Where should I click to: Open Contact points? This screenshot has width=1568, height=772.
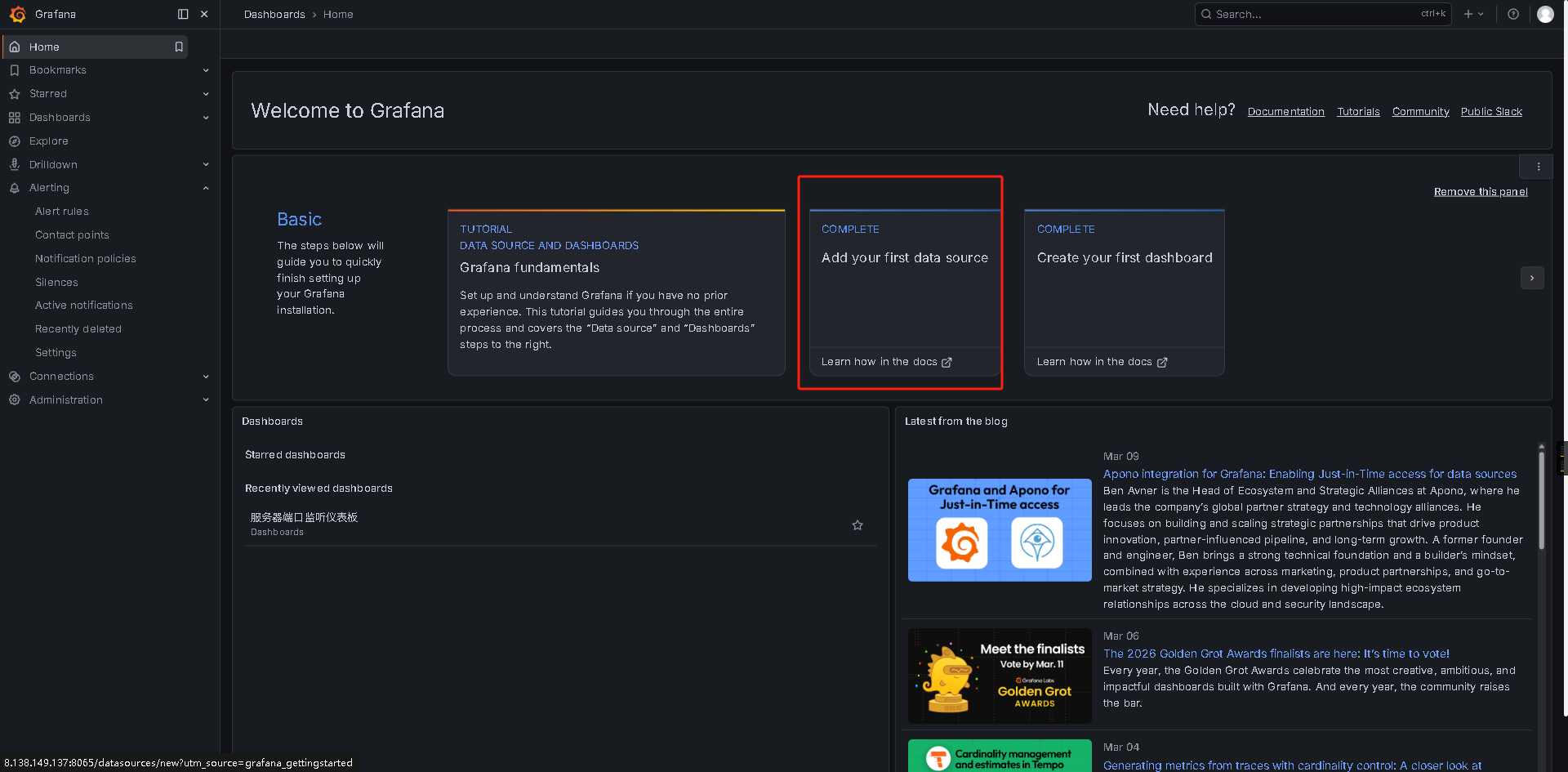click(x=72, y=235)
